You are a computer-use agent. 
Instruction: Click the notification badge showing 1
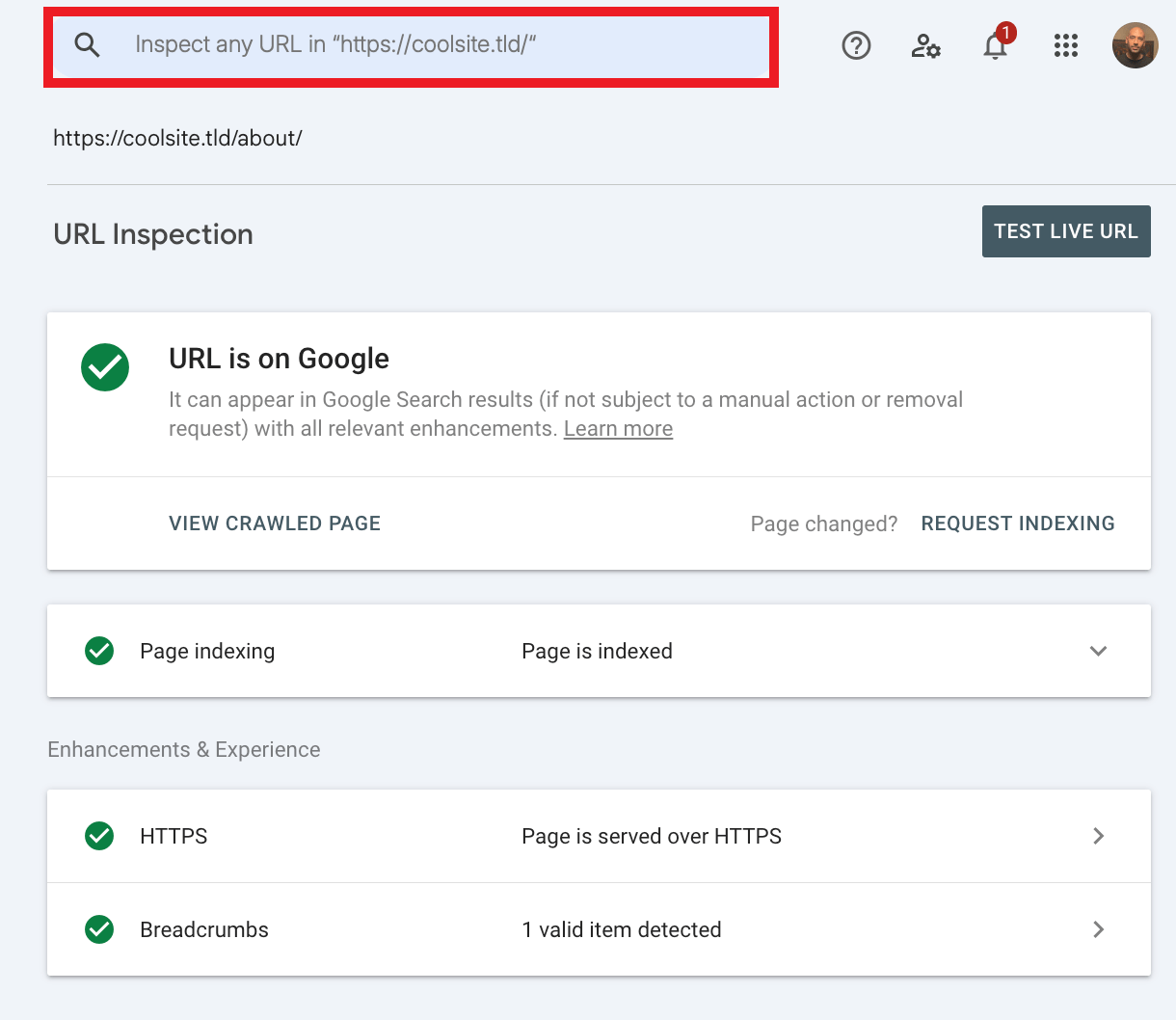tap(1005, 31)
